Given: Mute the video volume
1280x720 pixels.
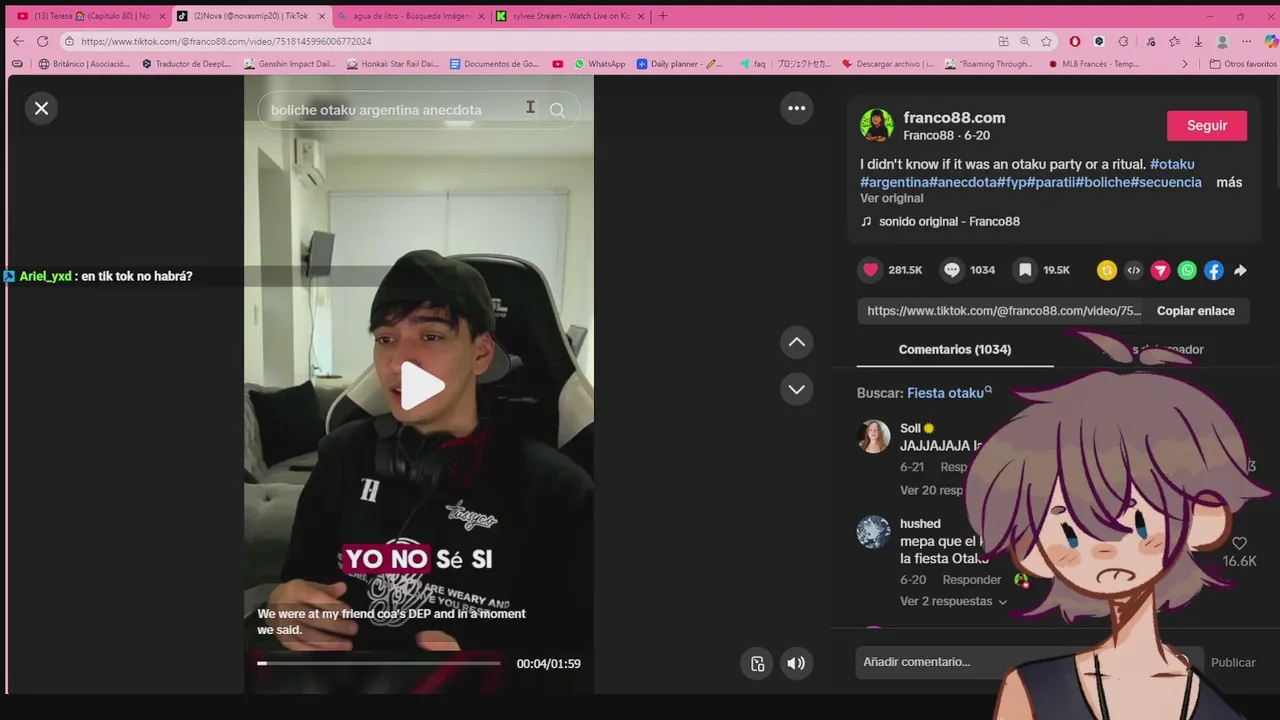Looking at the screenshot, I should click(x=796, y=663).
